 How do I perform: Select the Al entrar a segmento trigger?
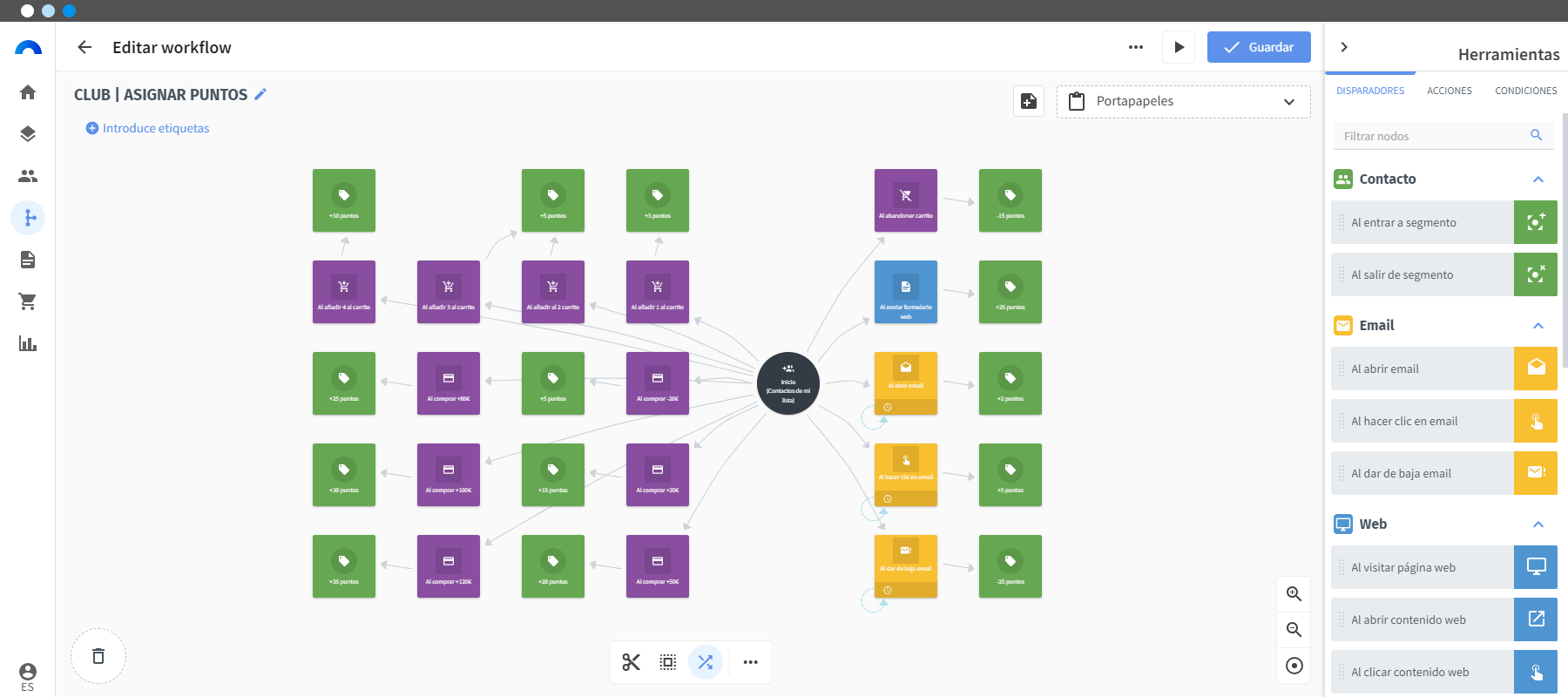(1444, 222)
